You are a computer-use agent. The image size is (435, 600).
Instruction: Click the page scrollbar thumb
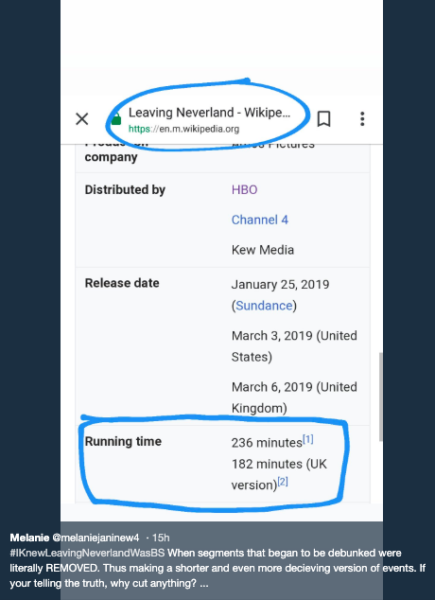point(380,397)
